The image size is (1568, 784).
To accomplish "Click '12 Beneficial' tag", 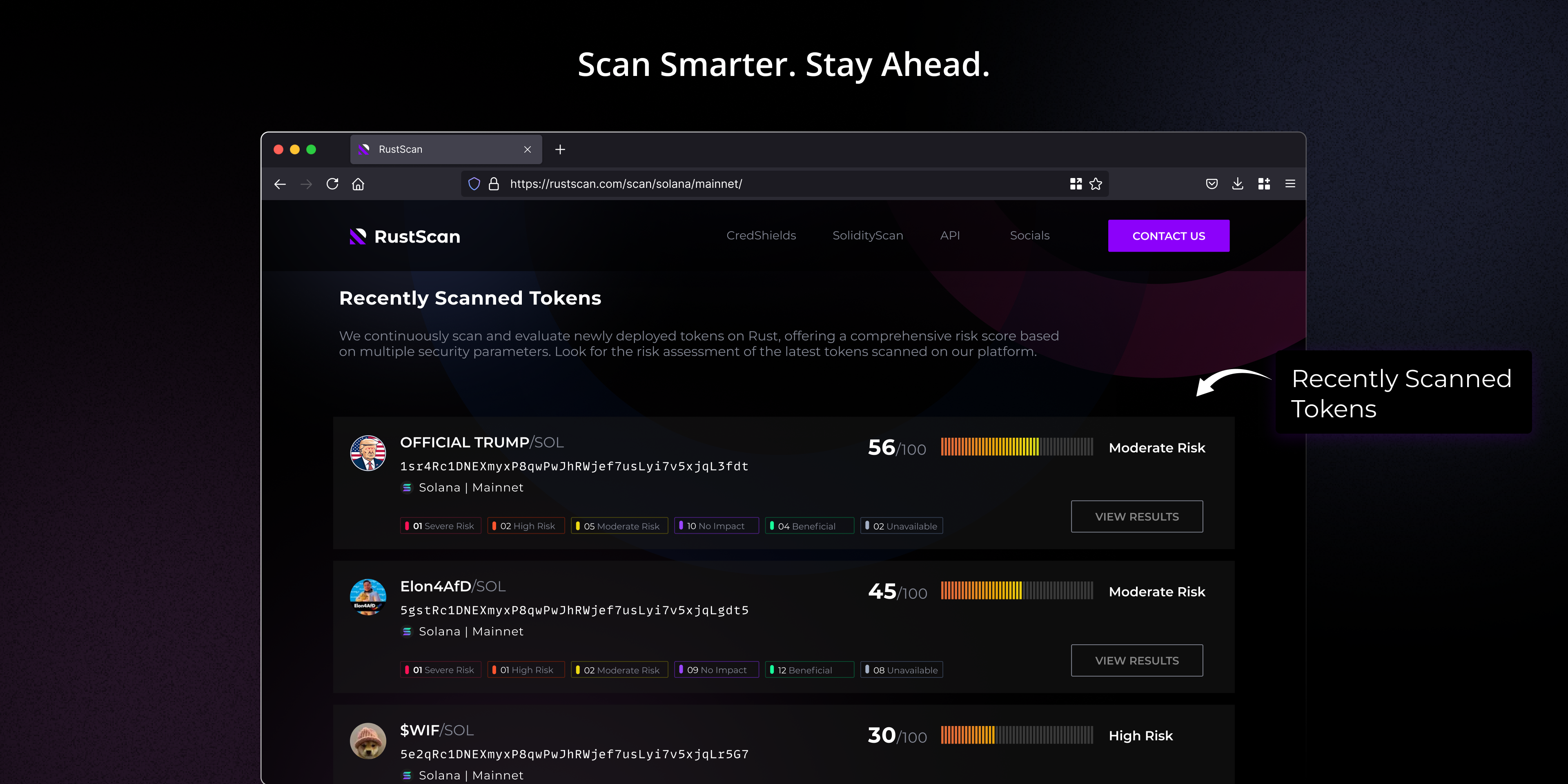I will [x=810, y=670].
